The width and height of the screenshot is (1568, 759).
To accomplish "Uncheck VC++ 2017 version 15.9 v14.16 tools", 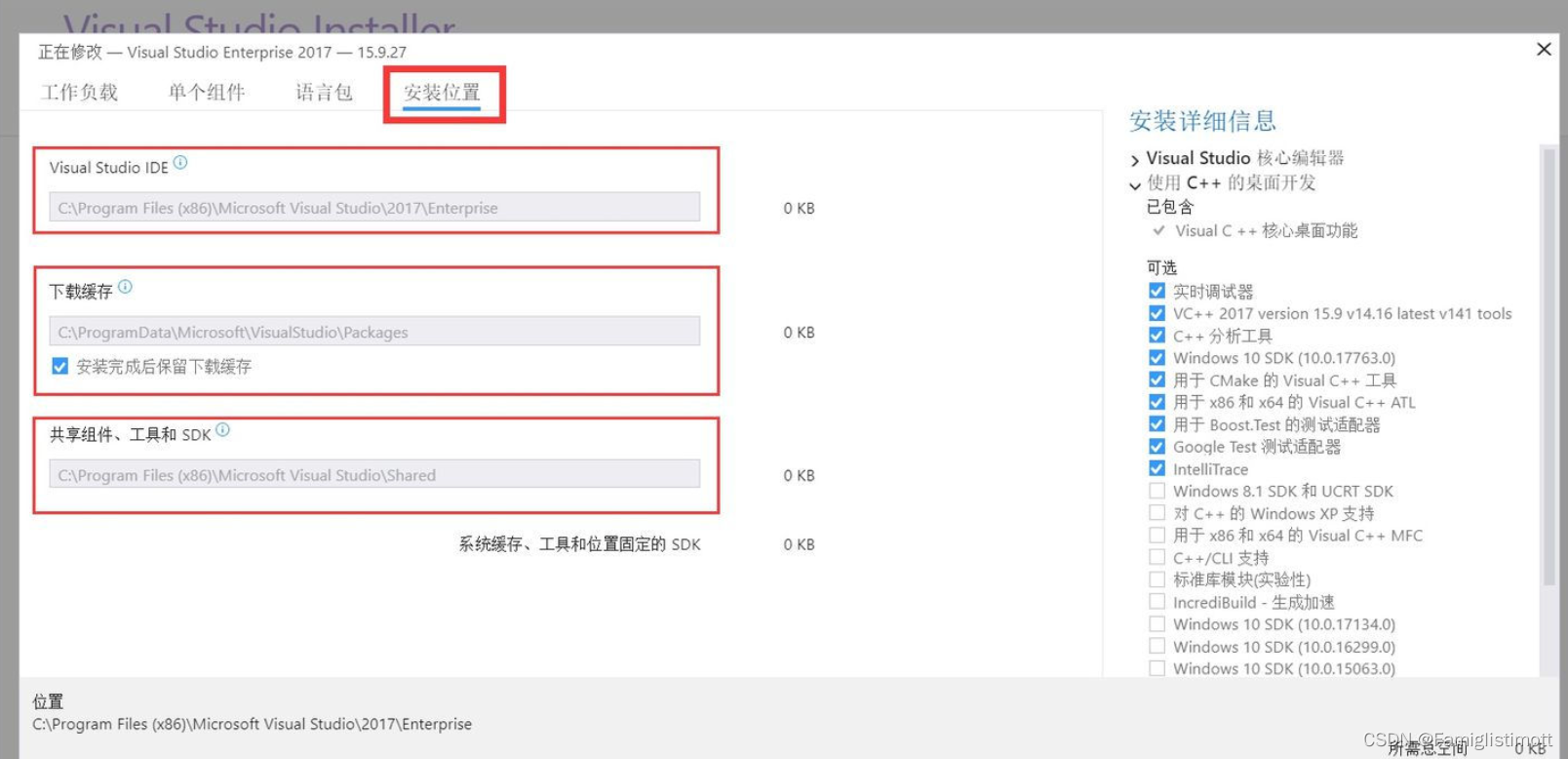I will [1156, 313].
